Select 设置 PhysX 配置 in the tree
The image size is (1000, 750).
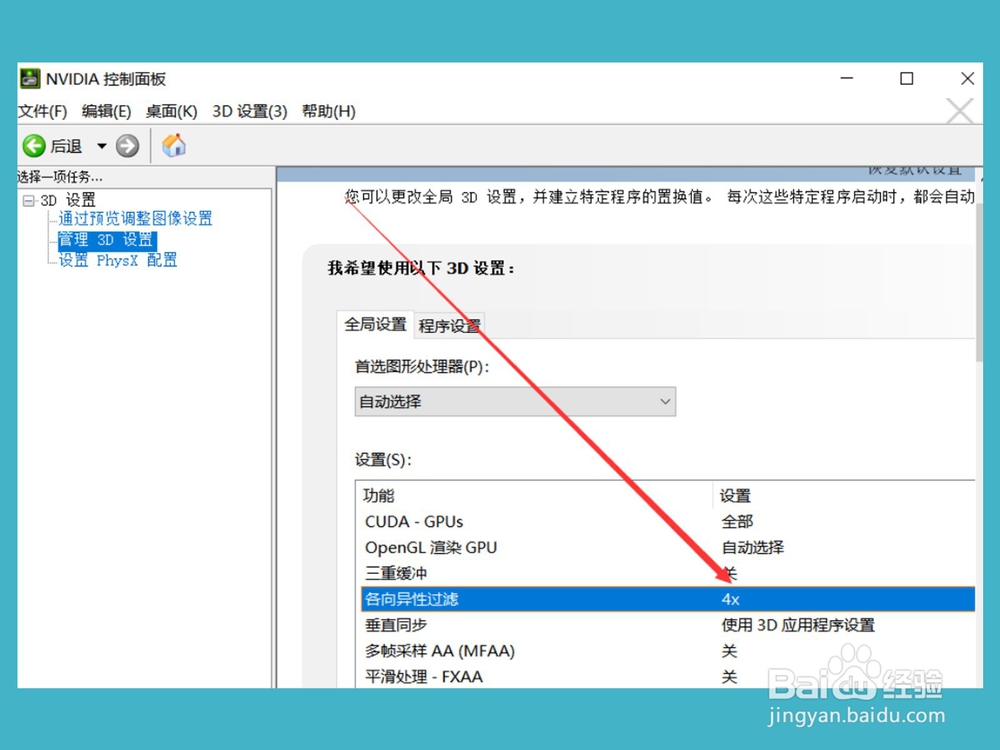118,260
